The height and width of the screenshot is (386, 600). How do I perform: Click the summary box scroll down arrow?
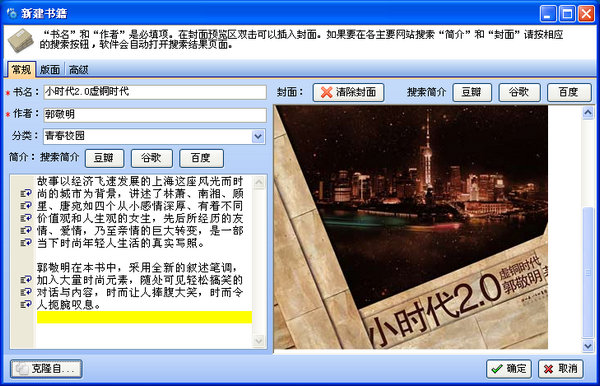click(x=259, y=340)
